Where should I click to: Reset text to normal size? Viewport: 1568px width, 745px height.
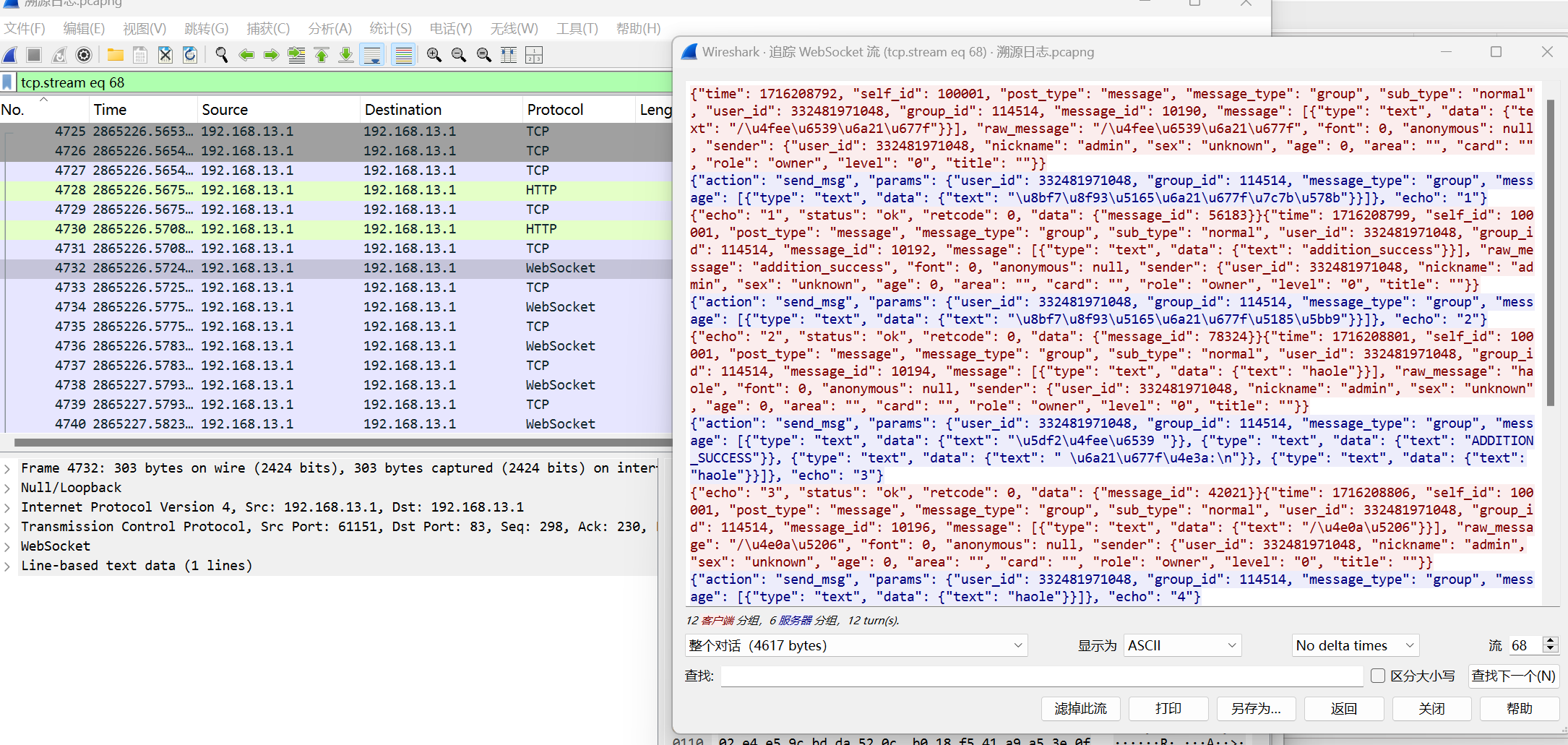[x=484, y=55]
